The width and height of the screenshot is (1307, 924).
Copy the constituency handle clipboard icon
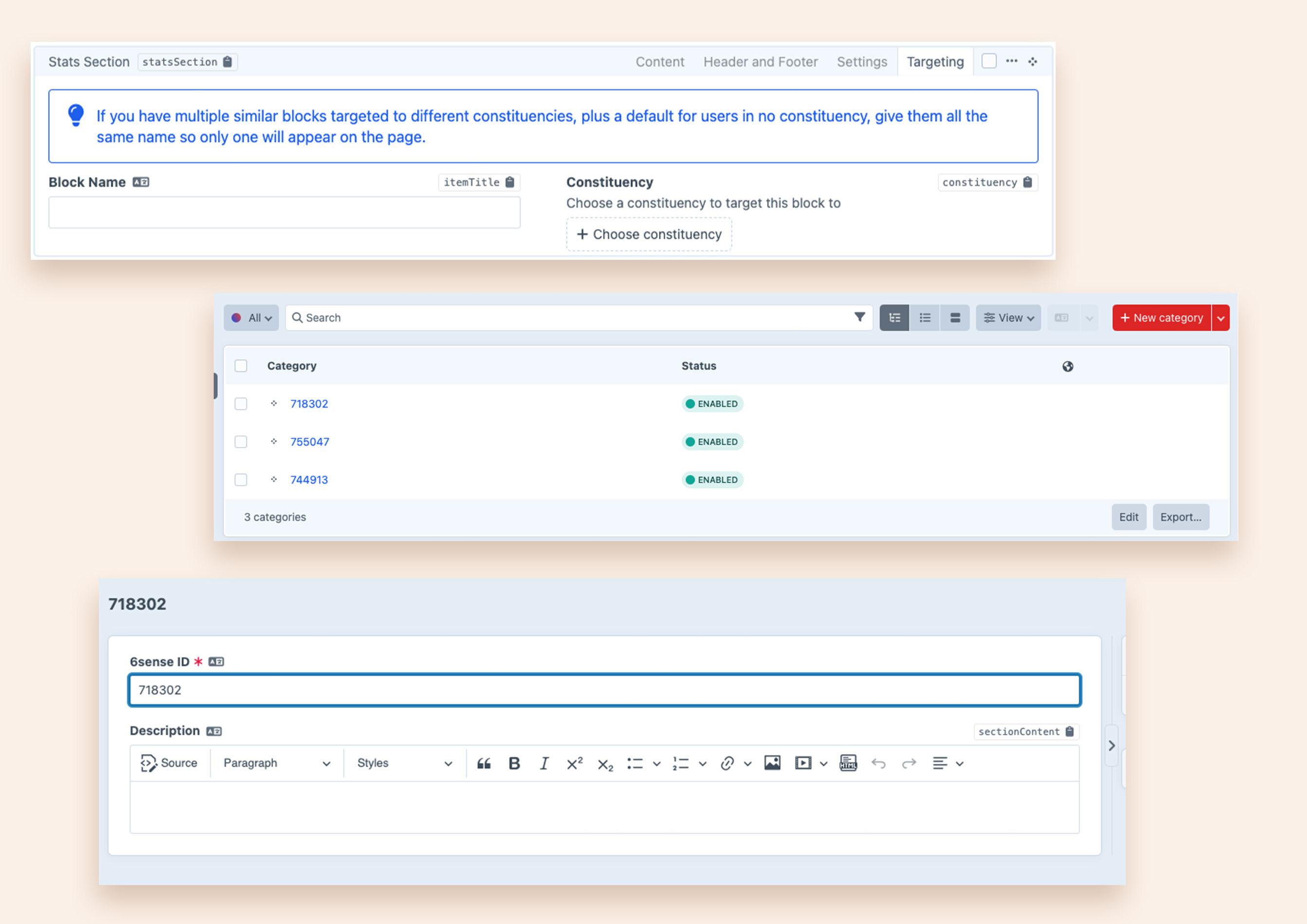pyautogui.click(x=1028, y=182)
